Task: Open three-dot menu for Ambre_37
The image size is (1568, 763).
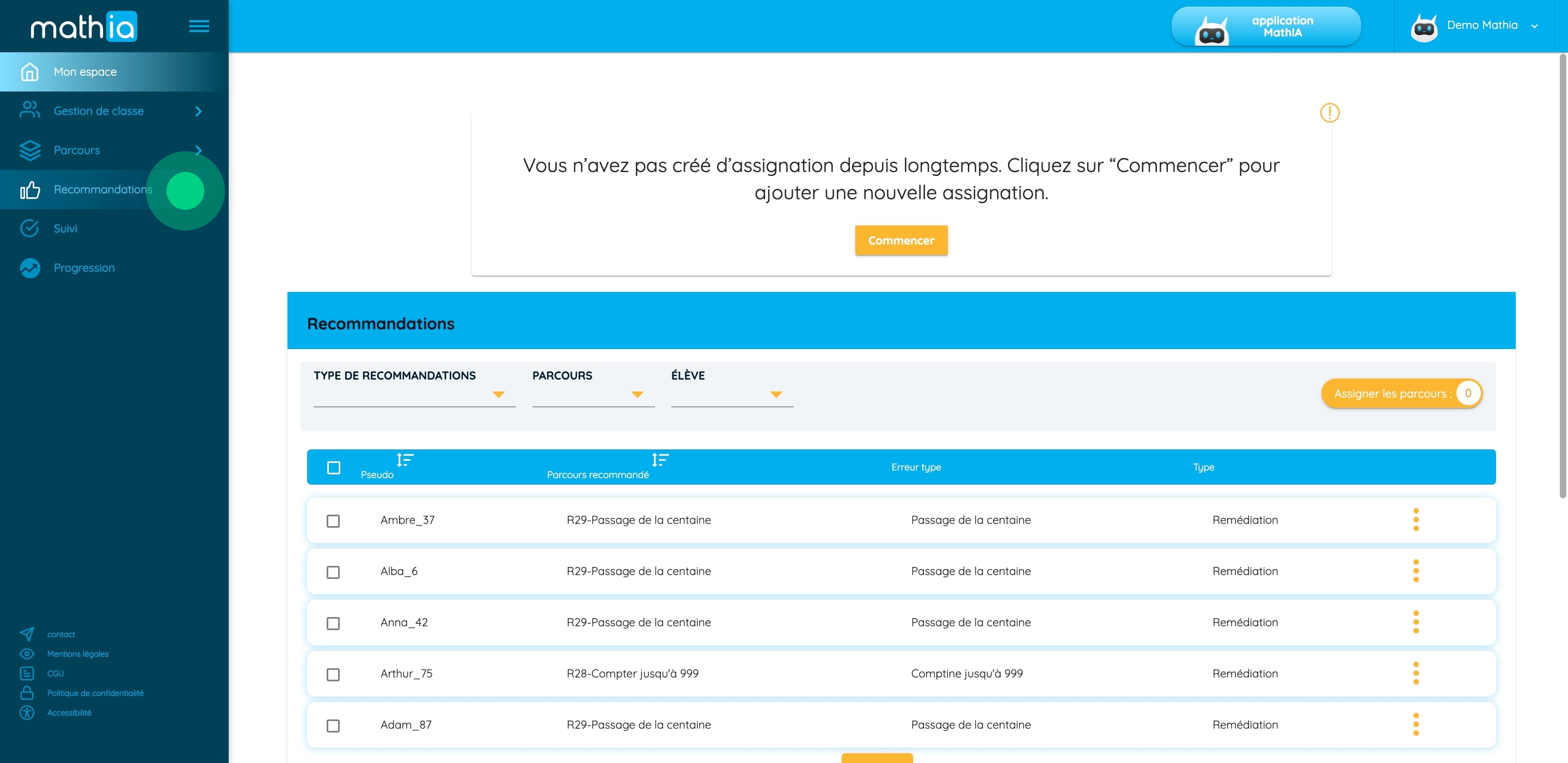Action: (1416, 520)
